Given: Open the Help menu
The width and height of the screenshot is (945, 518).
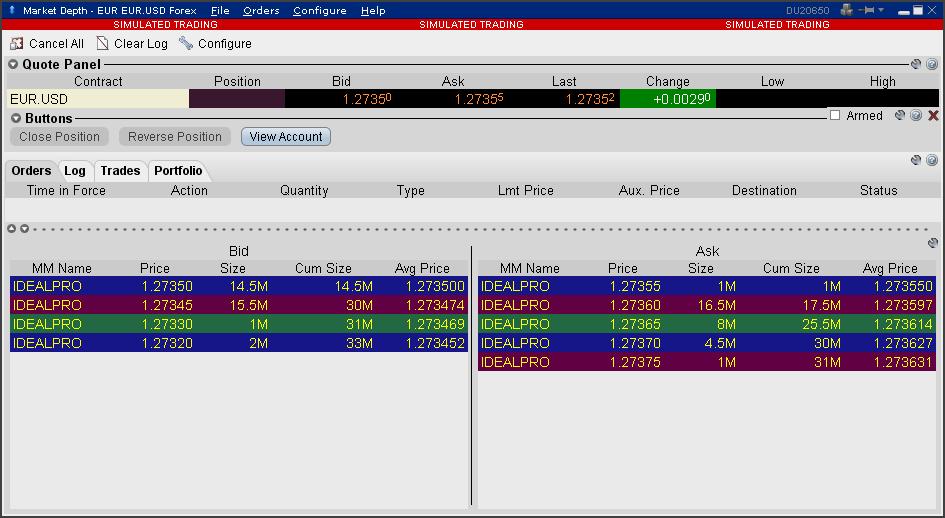Looking at the screenshot, I should (x=373, y=11).
